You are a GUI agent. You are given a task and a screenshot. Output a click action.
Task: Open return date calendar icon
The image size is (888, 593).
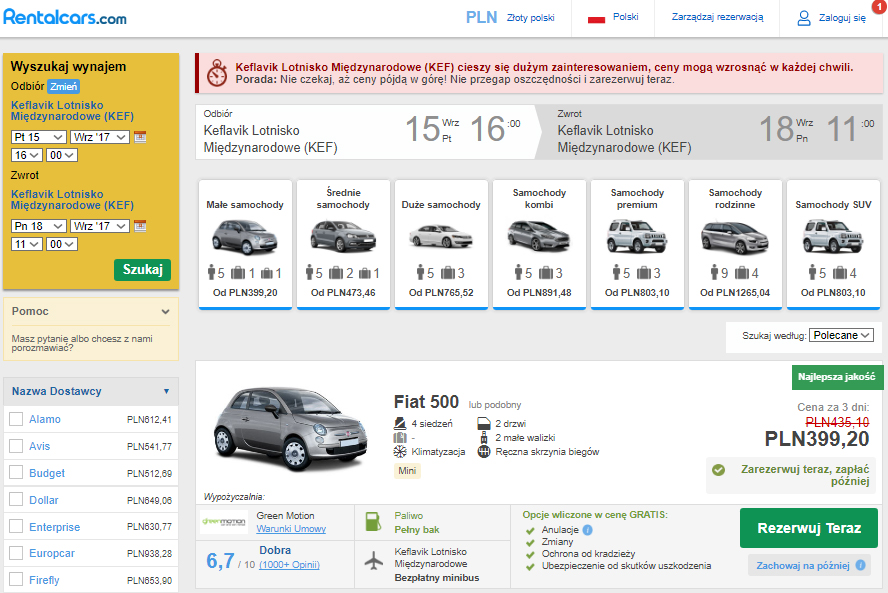pos(140,226)
